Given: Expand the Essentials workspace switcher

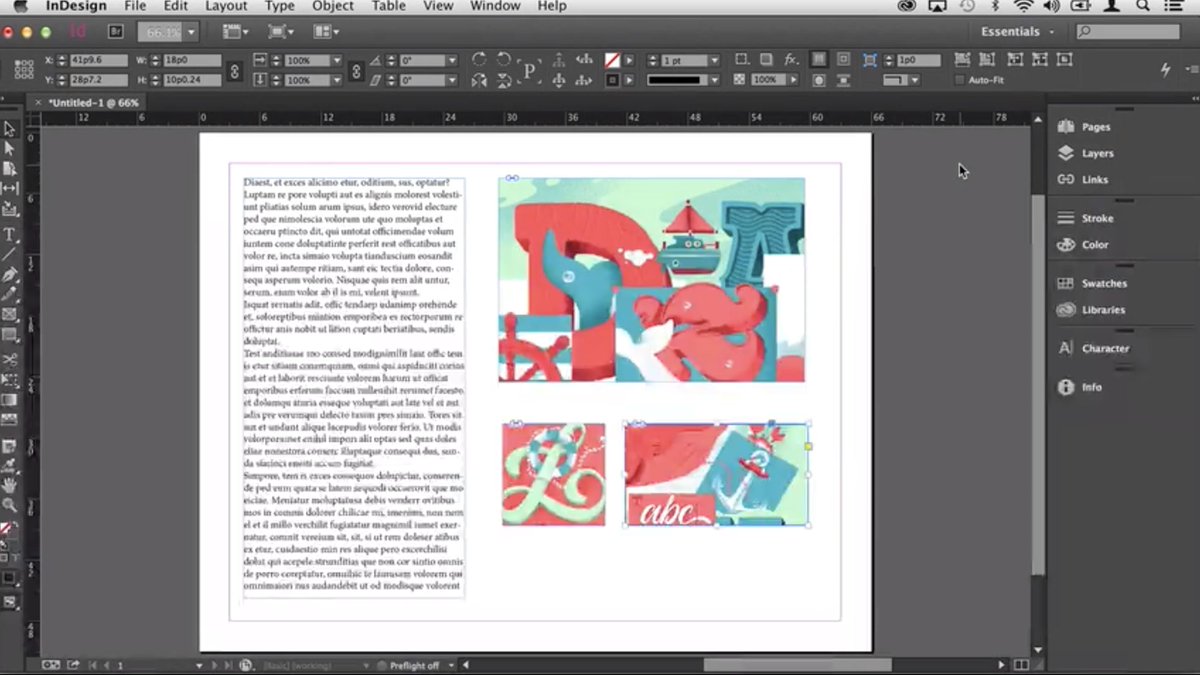Looking at the screenshot, I should 1017,32.
